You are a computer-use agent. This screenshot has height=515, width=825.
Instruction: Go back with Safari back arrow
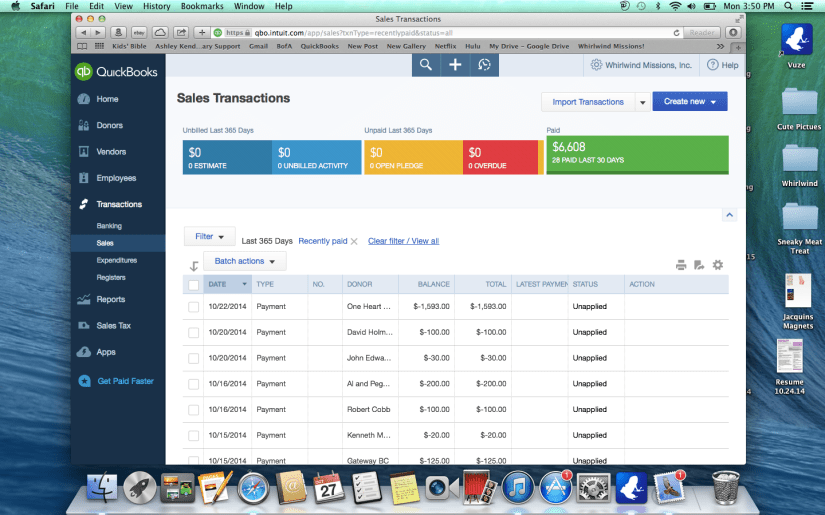(x=84, y=33)
